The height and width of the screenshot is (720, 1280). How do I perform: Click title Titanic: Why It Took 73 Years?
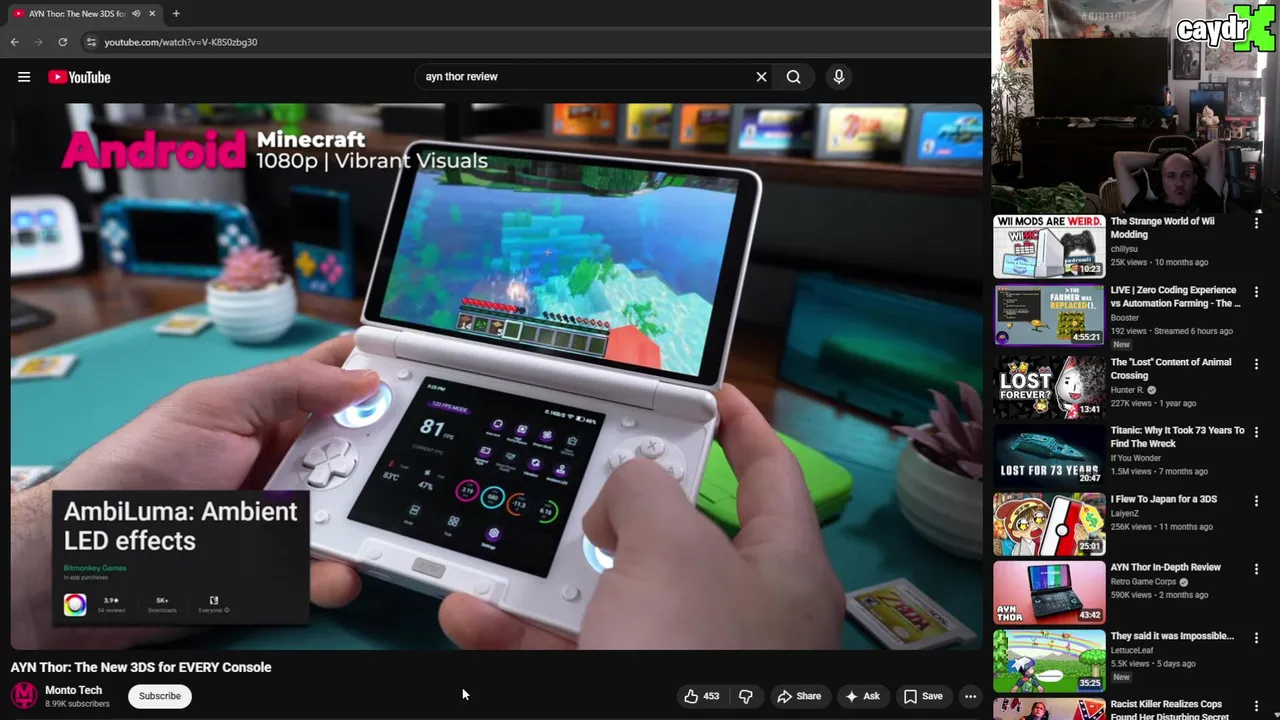1177,437
